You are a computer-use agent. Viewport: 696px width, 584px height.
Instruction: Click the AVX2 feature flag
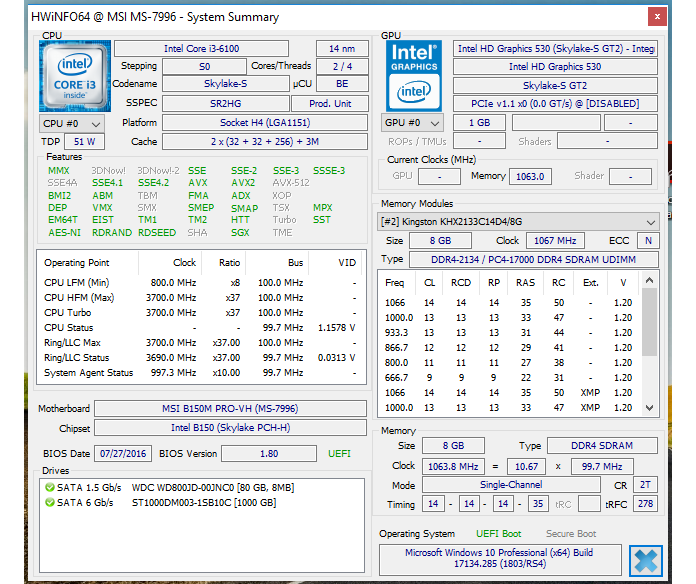pyautogui.click(x=243, y=183)
